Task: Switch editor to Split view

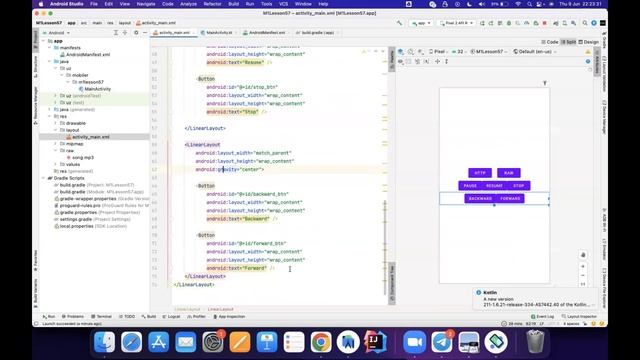Action: click(x=568, y=42)
